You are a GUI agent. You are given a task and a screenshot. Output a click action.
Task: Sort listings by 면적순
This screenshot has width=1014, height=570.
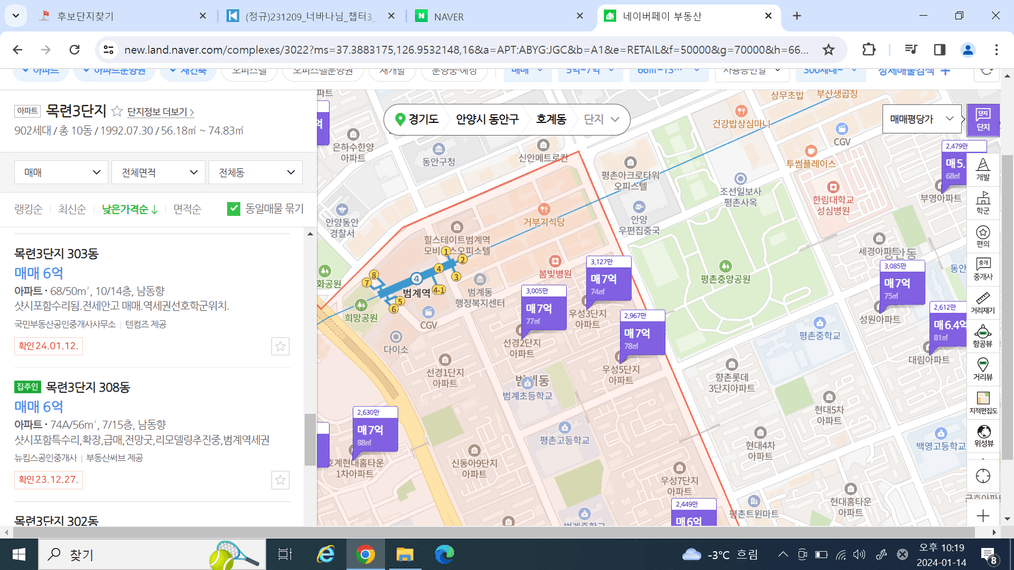(187, 209)
